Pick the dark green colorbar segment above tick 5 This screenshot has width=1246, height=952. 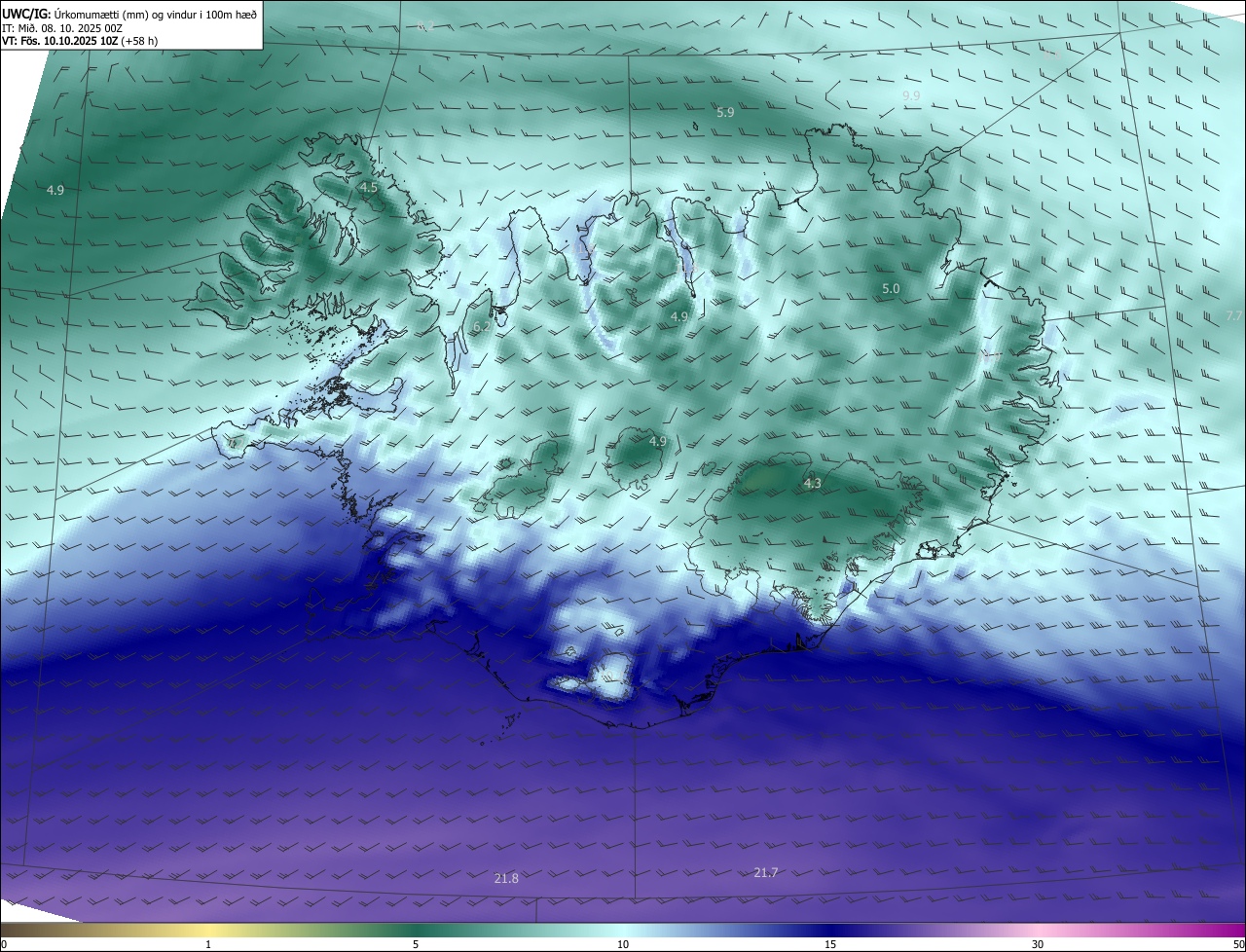pyautogui.click(x=416, y=931)
